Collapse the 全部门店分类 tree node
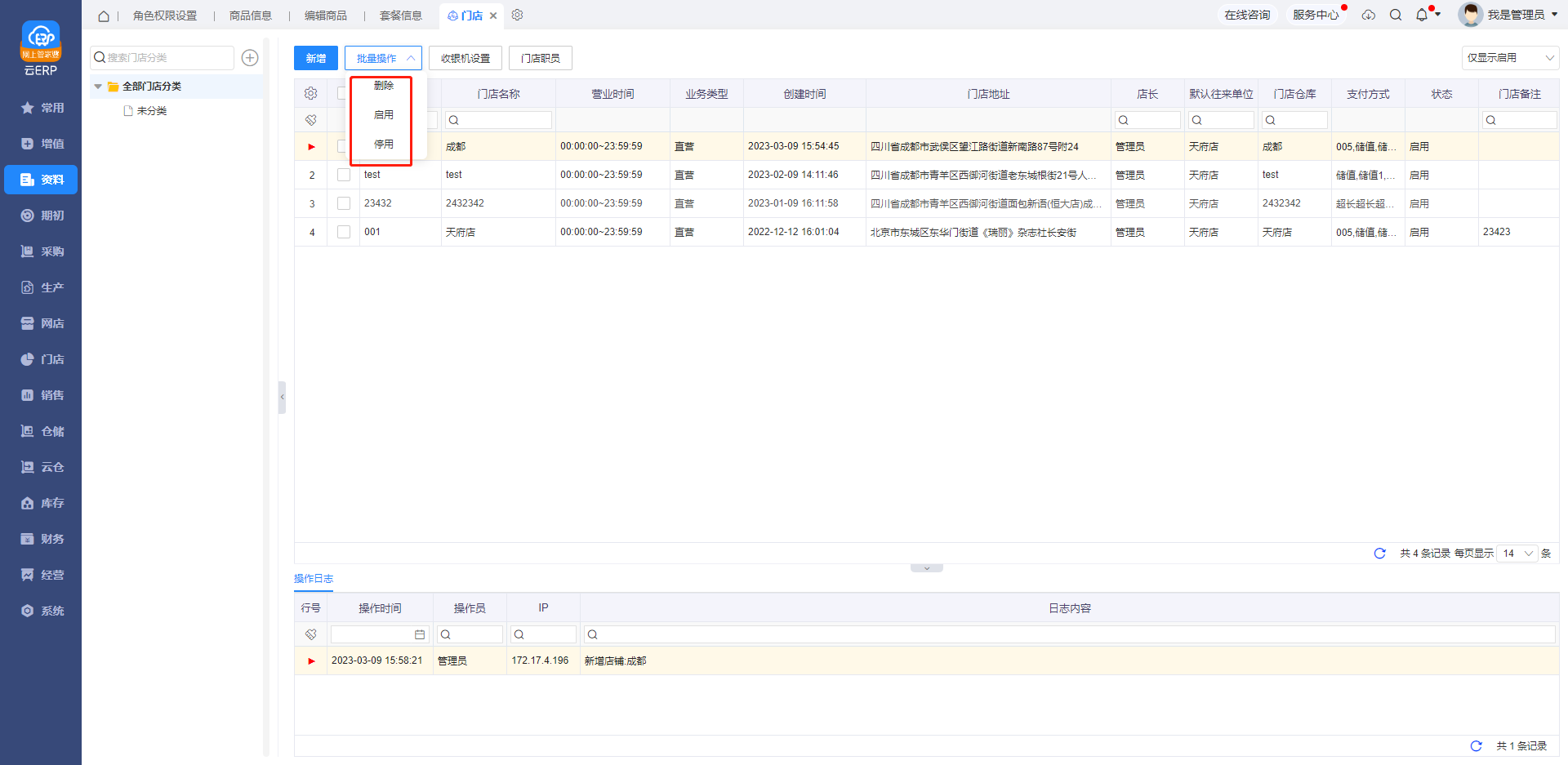The width and height of the screenshot is (1568, 765). (98, 87)
